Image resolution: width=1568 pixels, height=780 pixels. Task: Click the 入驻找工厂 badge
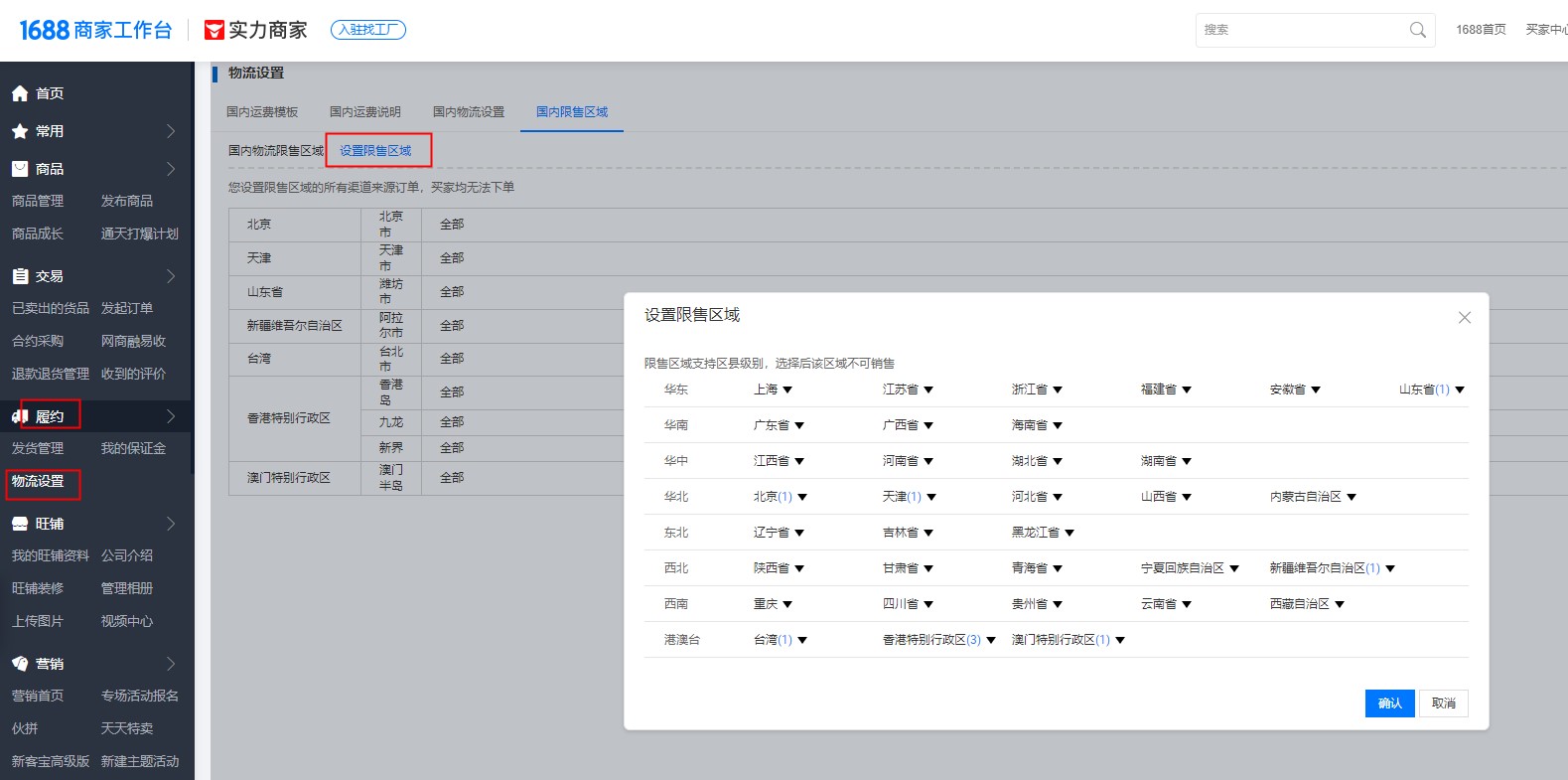(368, 30)
